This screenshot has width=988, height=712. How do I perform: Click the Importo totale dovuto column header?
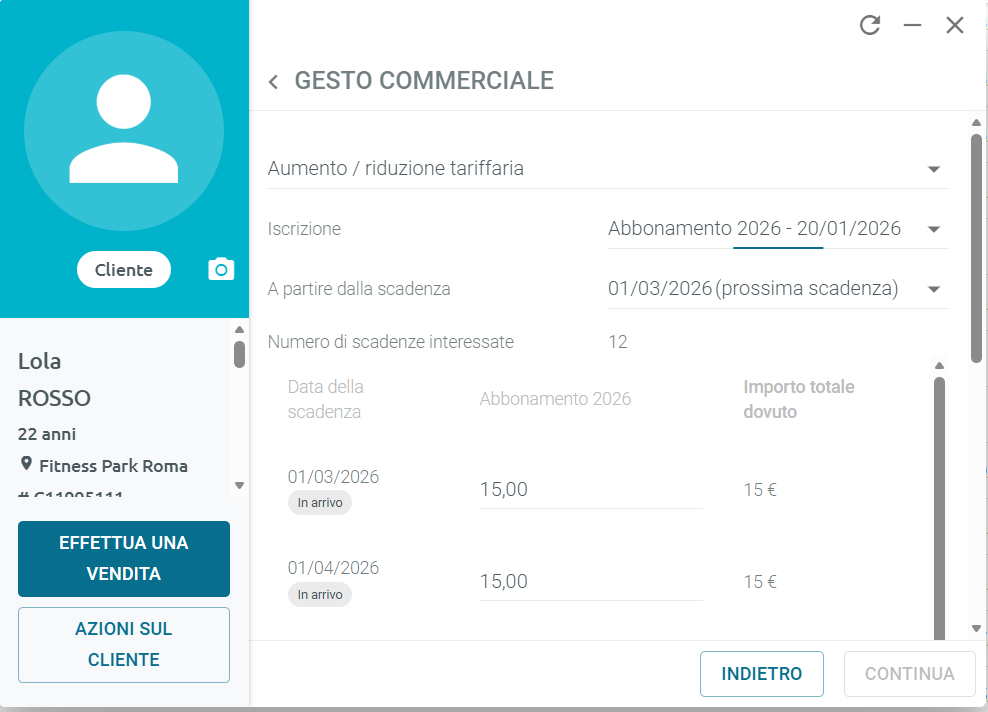799,399
